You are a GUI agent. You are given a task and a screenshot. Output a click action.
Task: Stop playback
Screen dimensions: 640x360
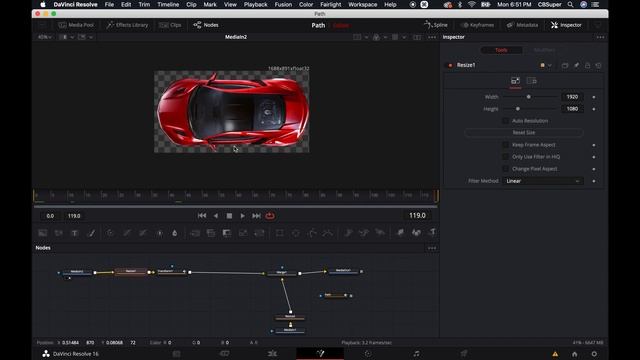pos(229,216)
